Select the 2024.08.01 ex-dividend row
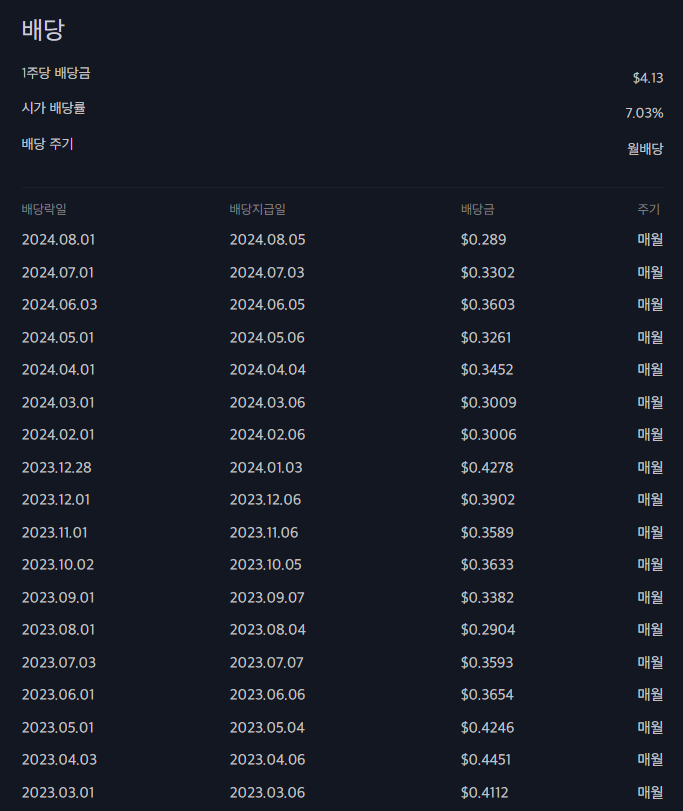This screenshot has width=683, height=811. pos(342,239)
